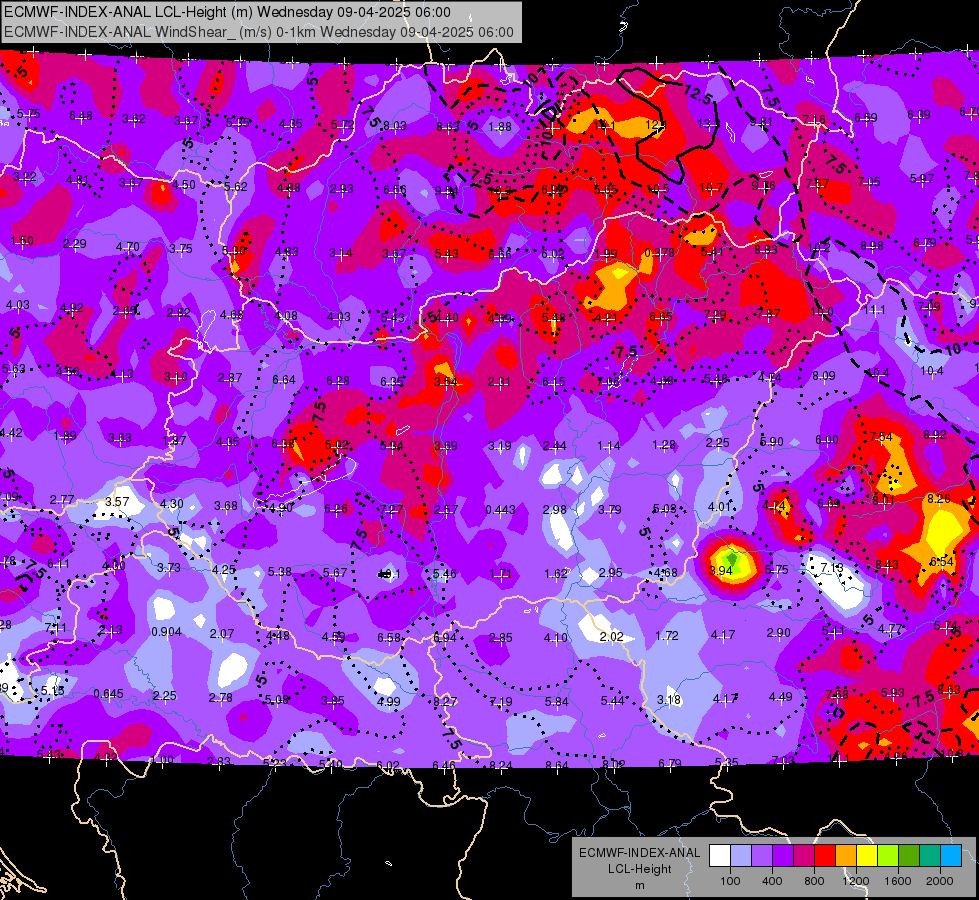This screenshot has width=979, height=900.
Task: Click the legend tick label 800
Action: pyautogui.click(x=814, y=881)
